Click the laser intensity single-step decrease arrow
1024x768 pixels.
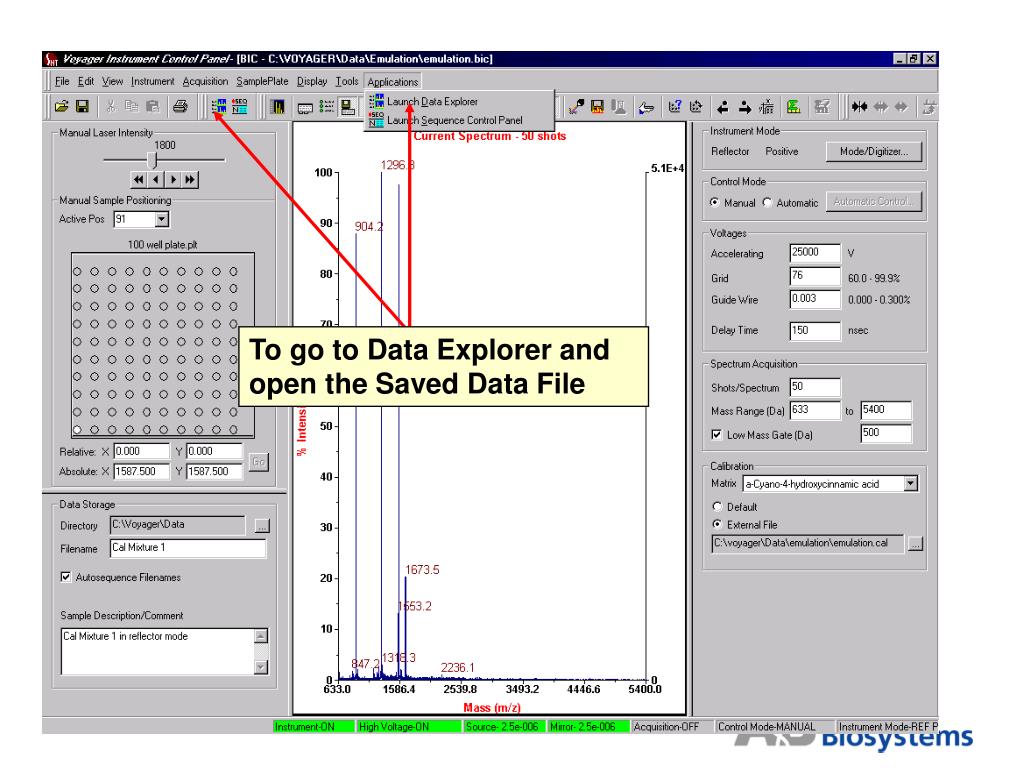coord(155,180)
